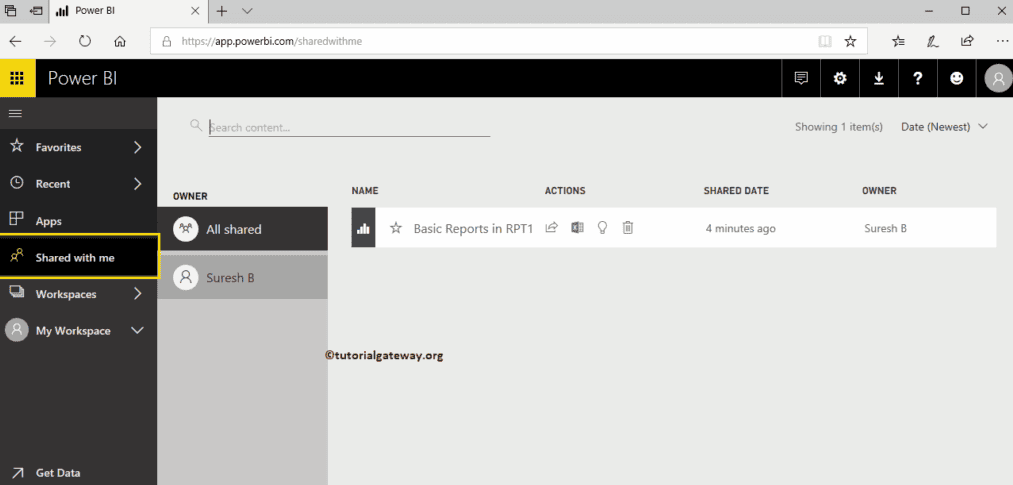Screen dimensions: 1013x485
Task: Expand the Favorites flyout arrow
Action: 137,147
